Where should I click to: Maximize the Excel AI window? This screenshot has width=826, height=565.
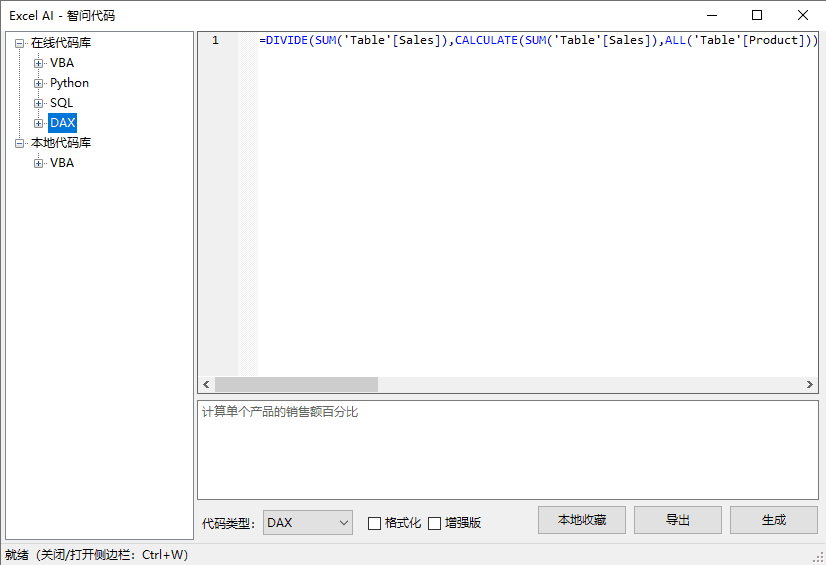[757, 15]
